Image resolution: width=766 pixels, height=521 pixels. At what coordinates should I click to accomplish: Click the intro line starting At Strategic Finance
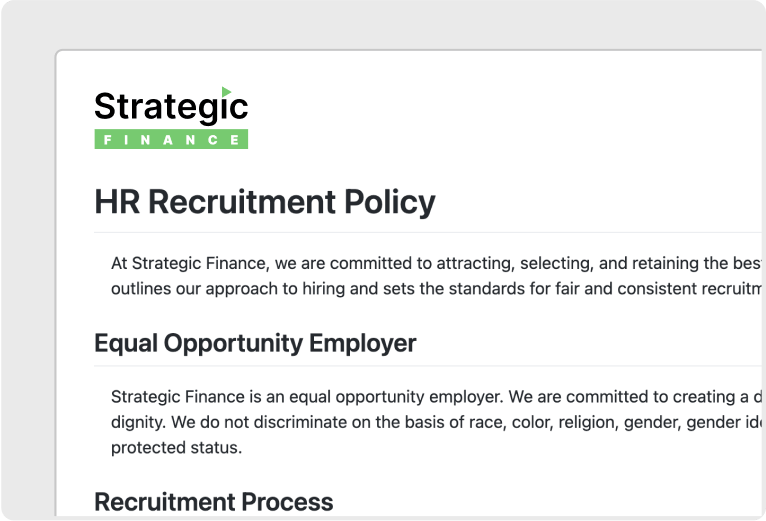point(436,263)
